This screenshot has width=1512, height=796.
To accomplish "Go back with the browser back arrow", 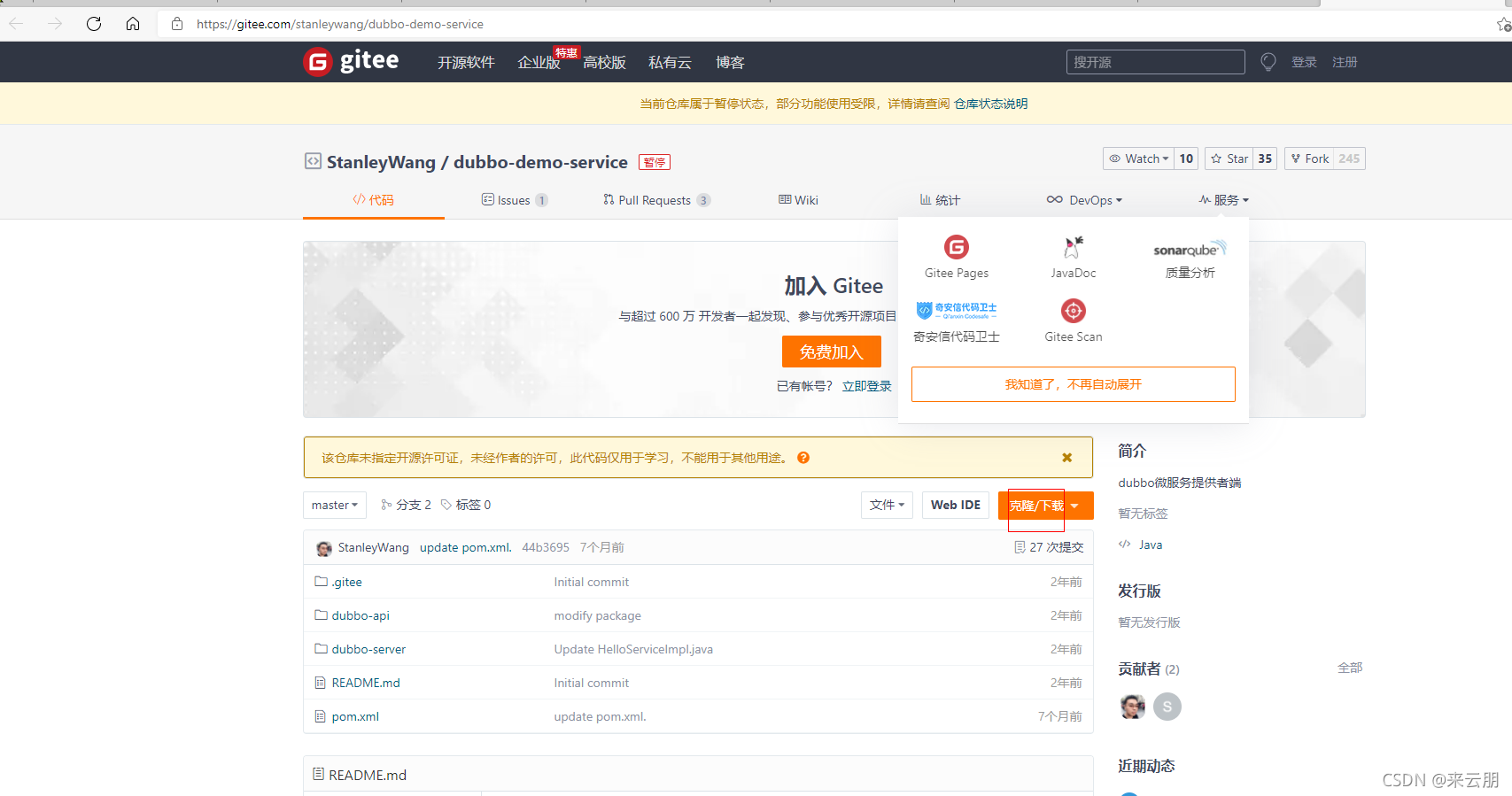I will pos(17,24).
